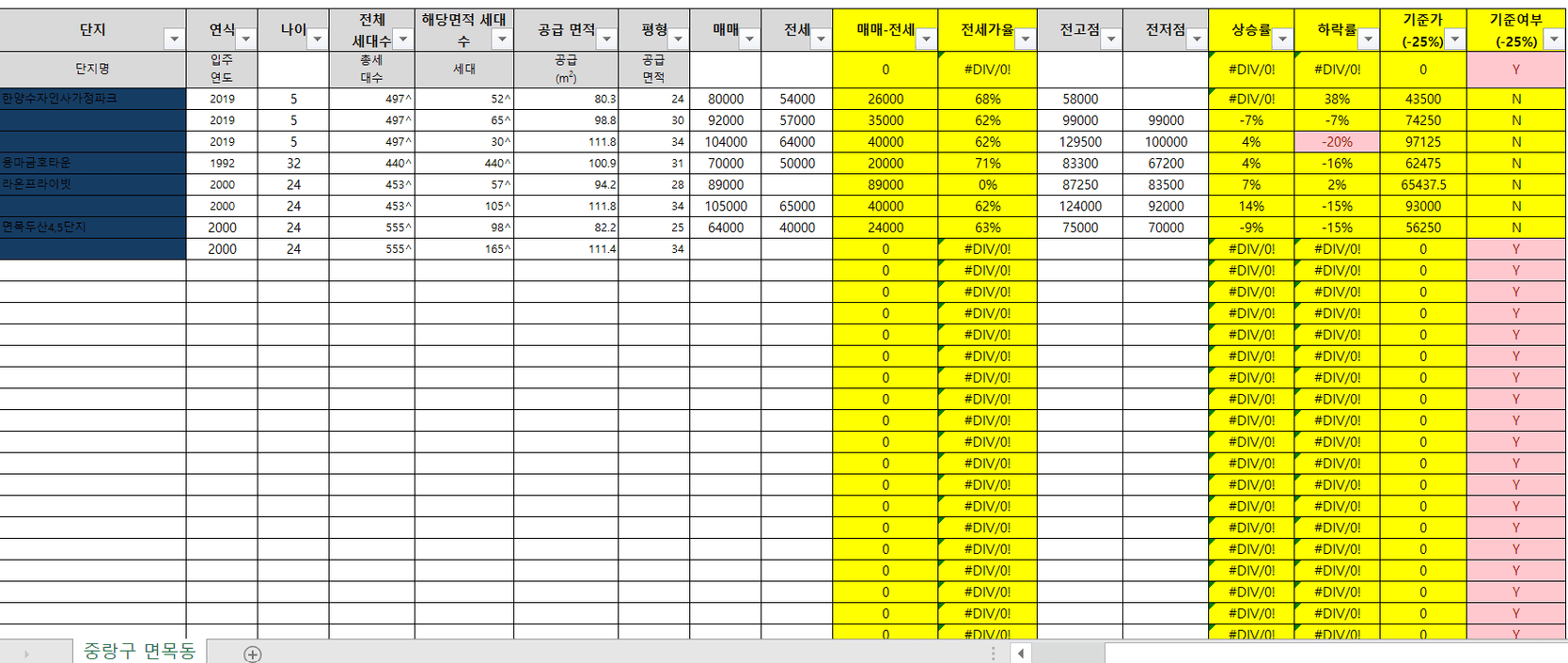
Task: Select the 한양수자인사가정파크 cell
Action: (93, 99)
